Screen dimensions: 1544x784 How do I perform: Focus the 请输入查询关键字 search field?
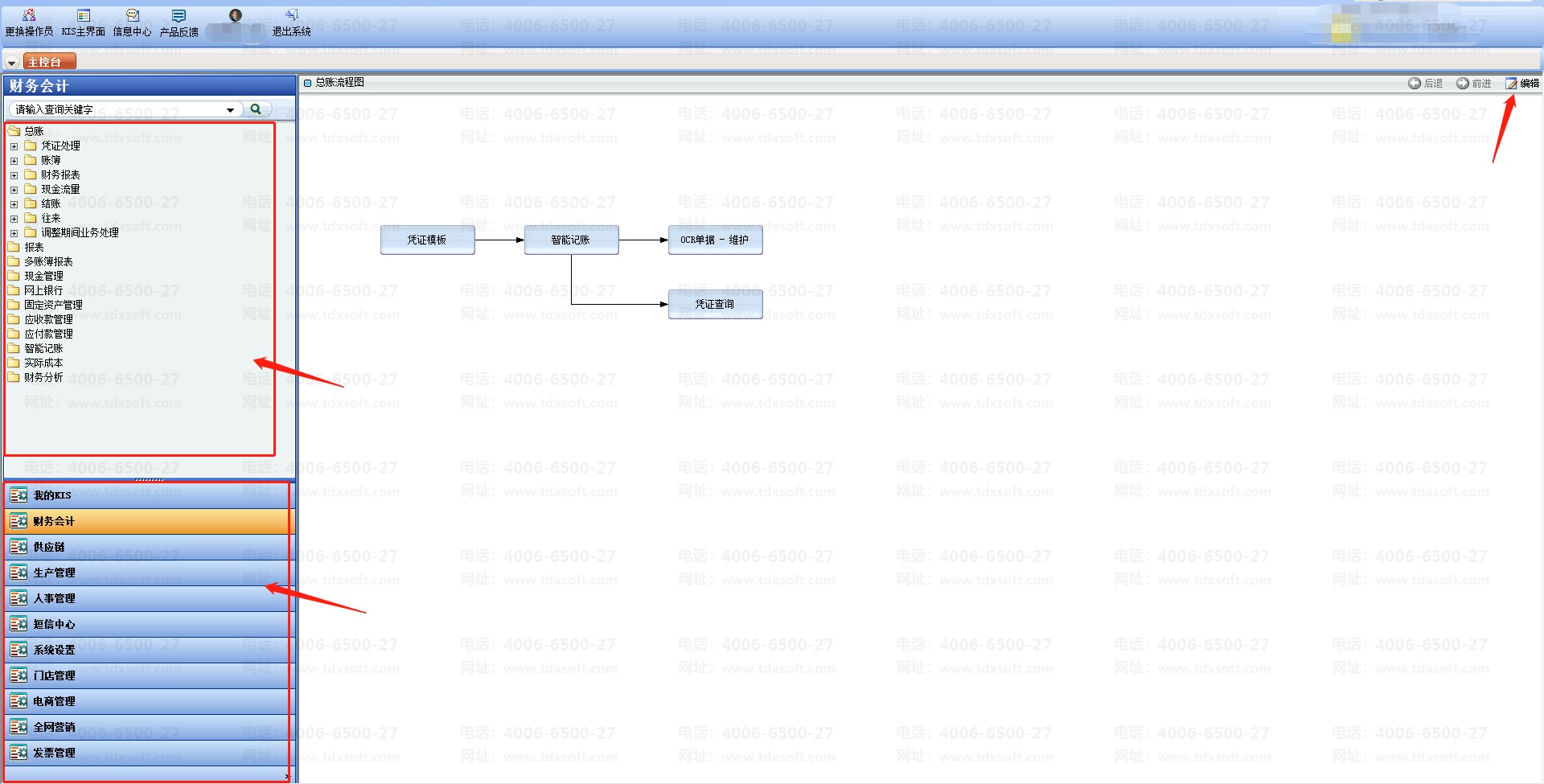pyautogui.click(x=118, y=109)
